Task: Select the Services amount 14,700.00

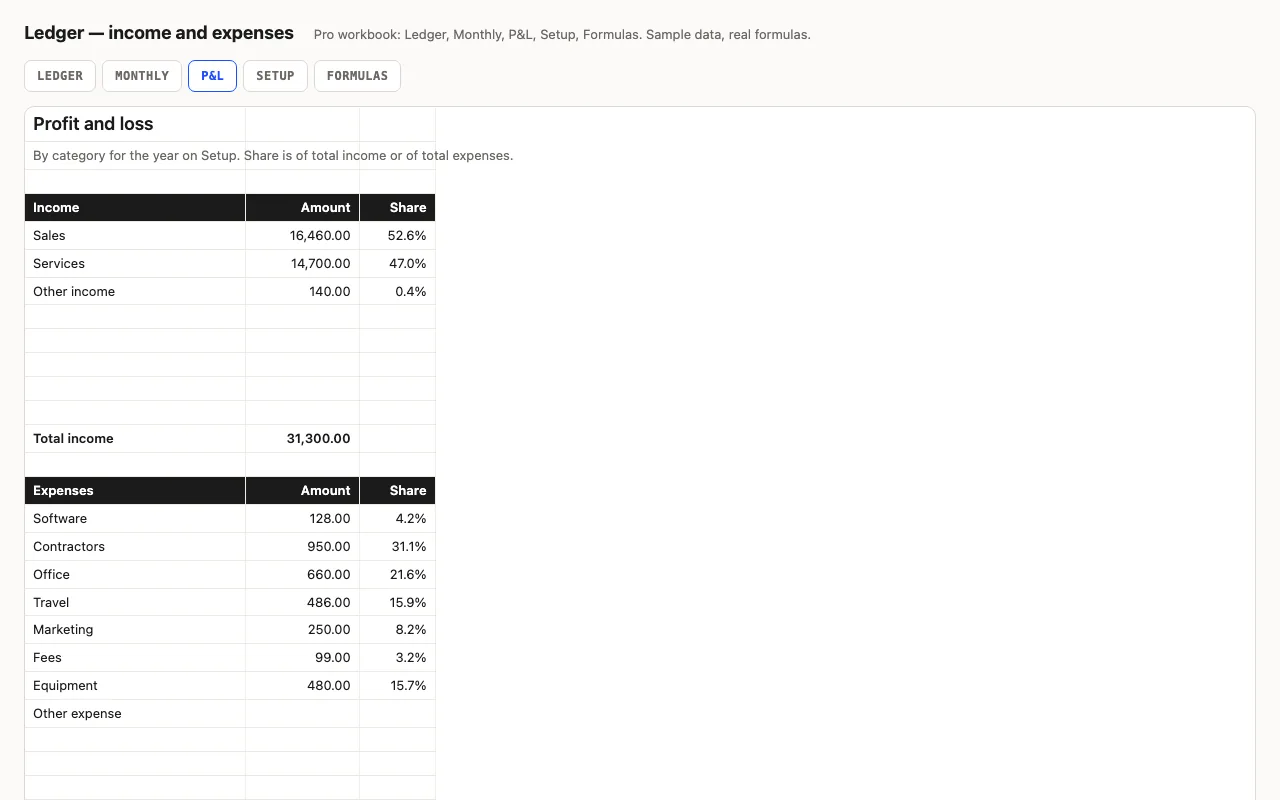Action: (x=302, y=264)
